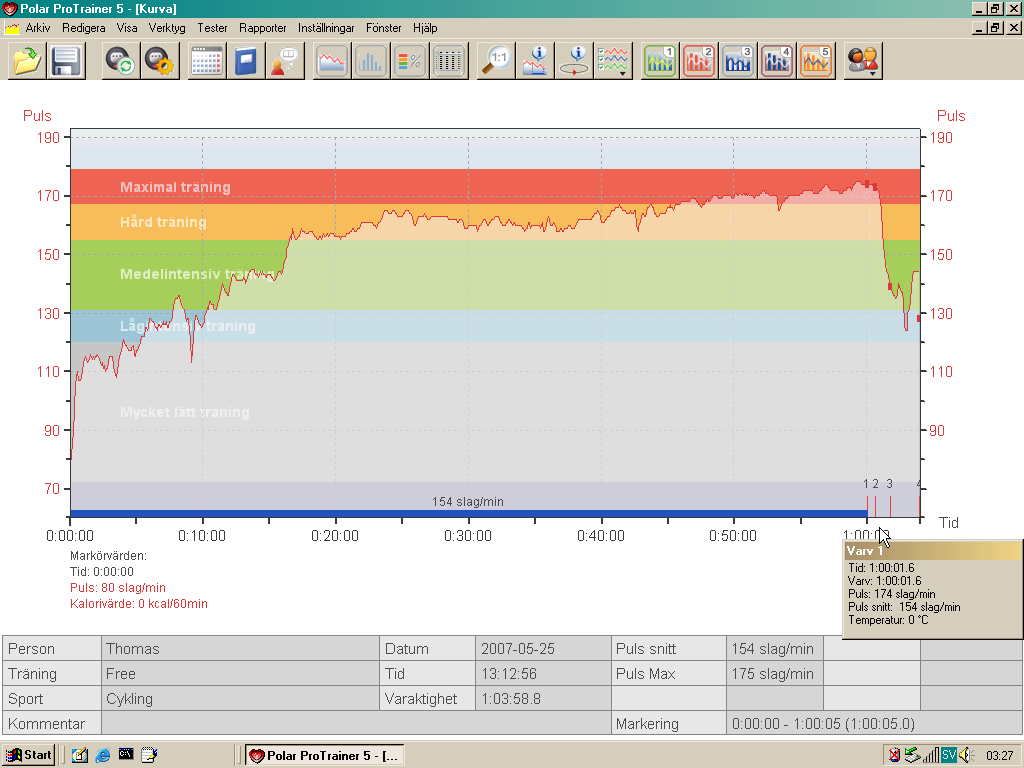Click the curve info icon

point(536,61)
